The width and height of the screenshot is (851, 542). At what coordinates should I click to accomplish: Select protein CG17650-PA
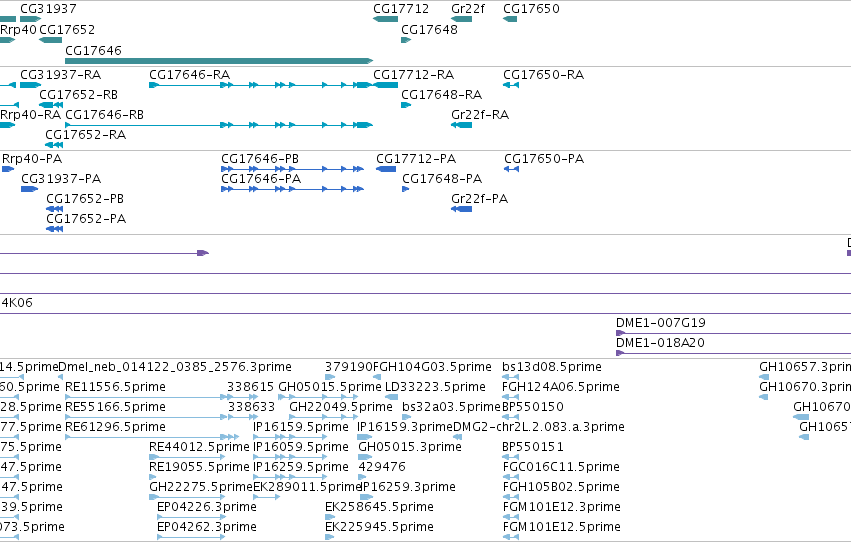(511, 169)
